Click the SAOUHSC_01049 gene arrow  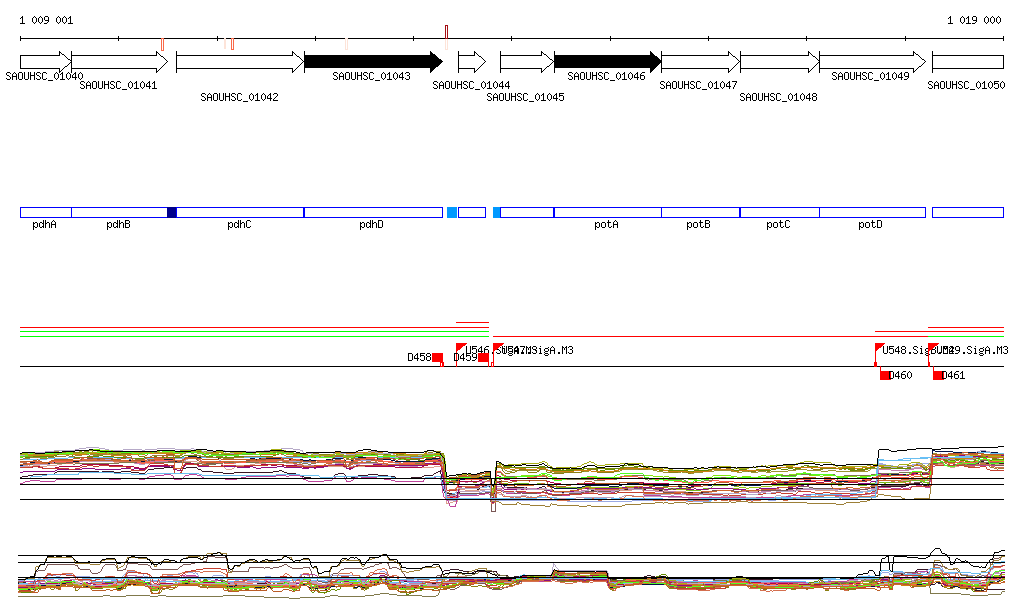872,62
